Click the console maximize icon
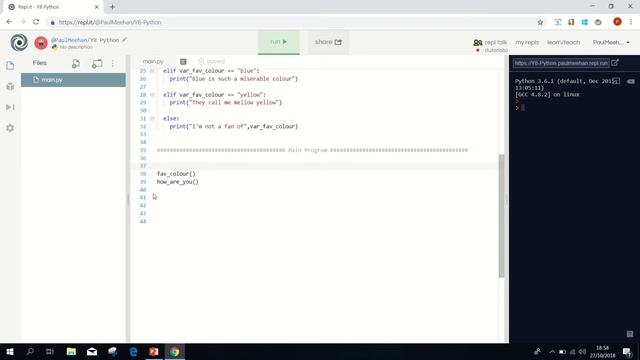Viewport: 640px width, 360px height. click(616, 81)
